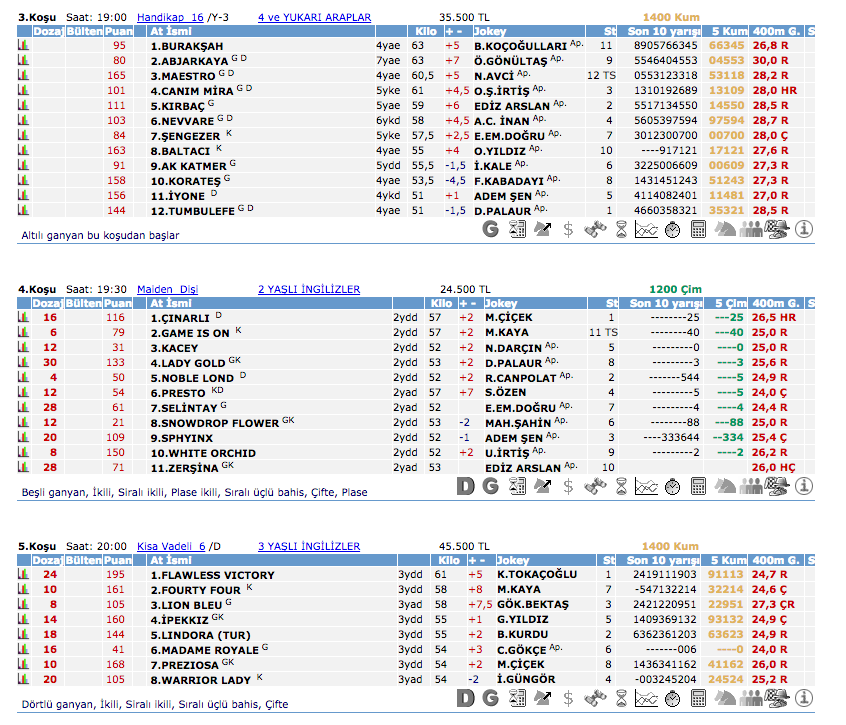Image resolution: width=846 pixels, height=725 pixels.
Task: Click the info icon in race 3 toolbar
Action: [804, 229]
